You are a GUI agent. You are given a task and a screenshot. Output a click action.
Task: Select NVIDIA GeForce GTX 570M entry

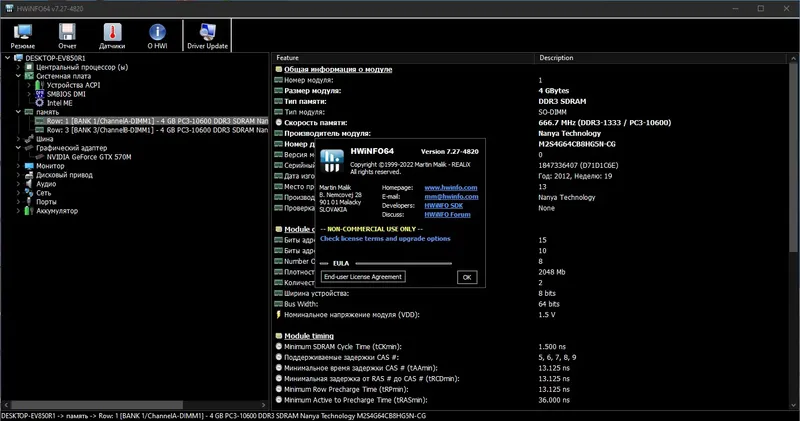[89, 157]
